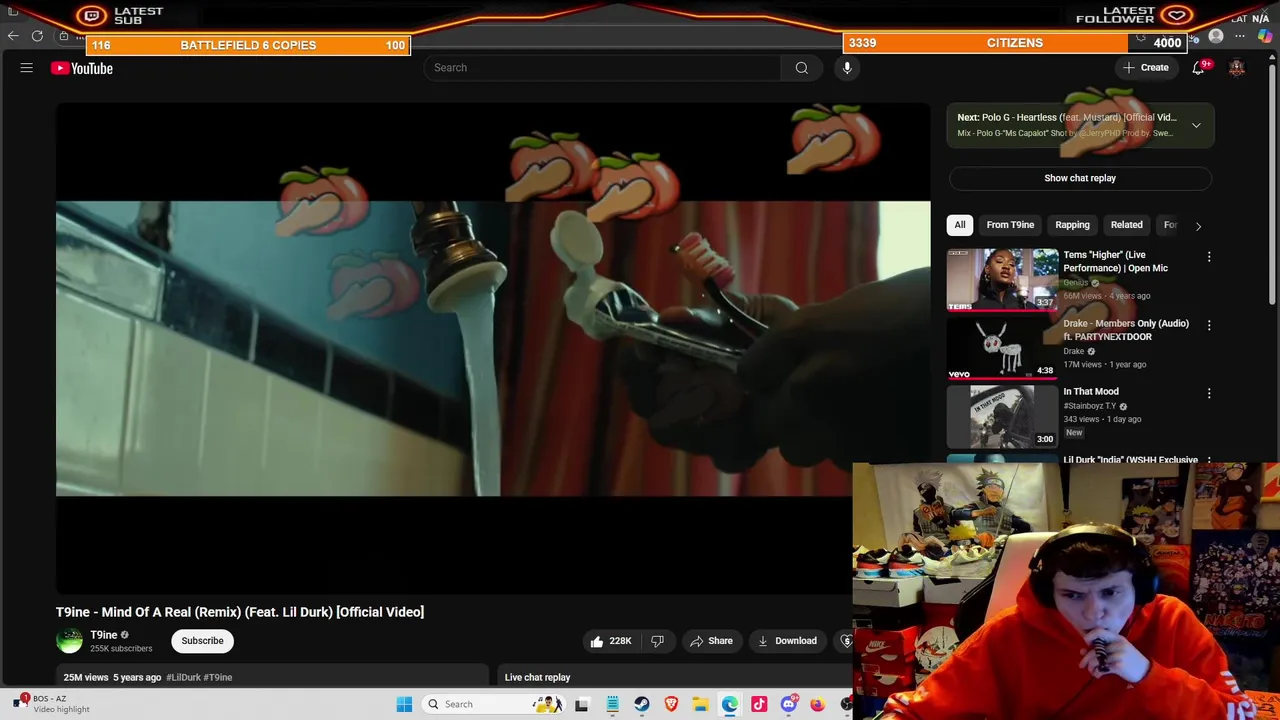Open the Tems "Higher" video thumbnail
This screenshot has height=720, width=1280.
coord(1002,279)
